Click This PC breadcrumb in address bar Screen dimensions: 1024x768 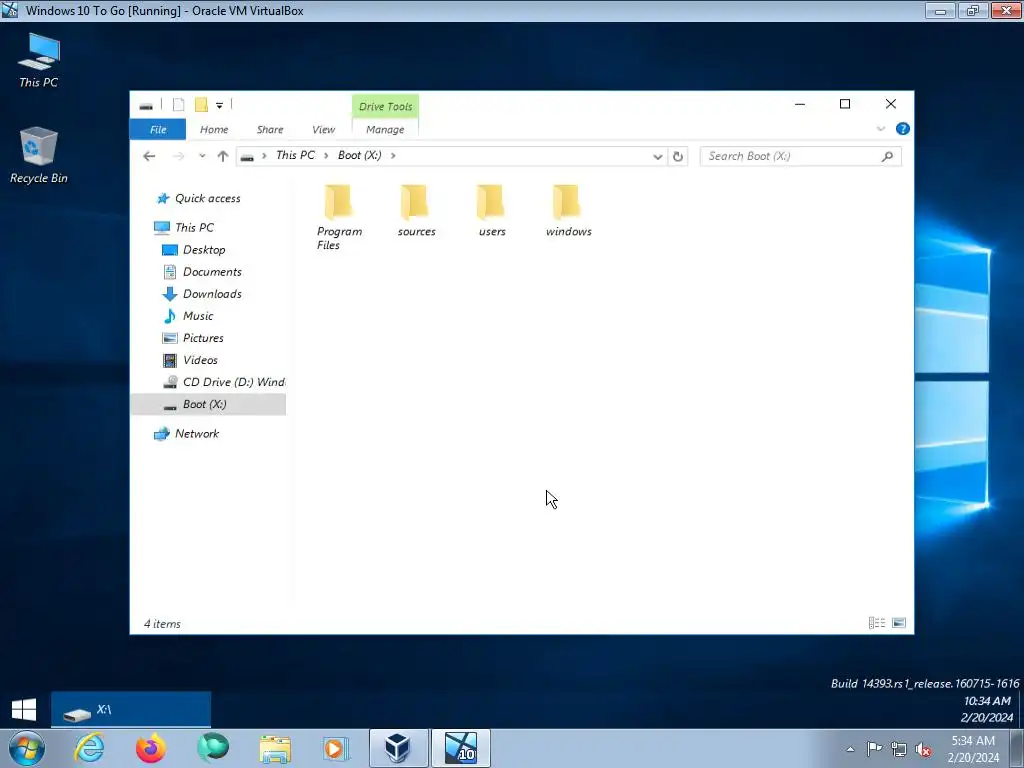coord(295,155)
